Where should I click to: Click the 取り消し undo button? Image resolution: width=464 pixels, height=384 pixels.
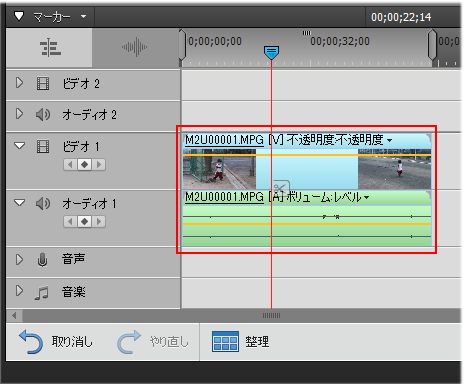(56, 342)
